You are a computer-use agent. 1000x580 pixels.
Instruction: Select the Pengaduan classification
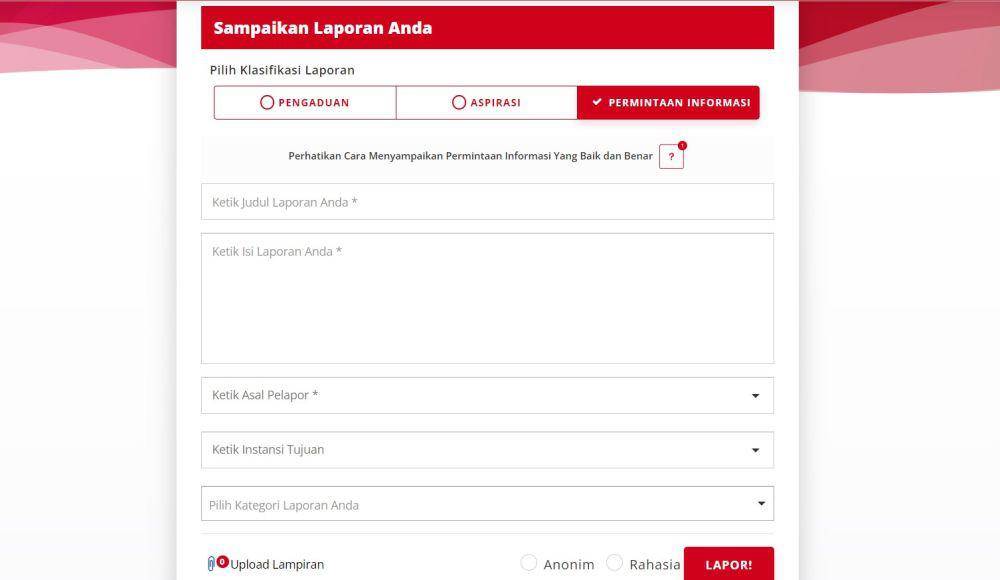point(305,103)
